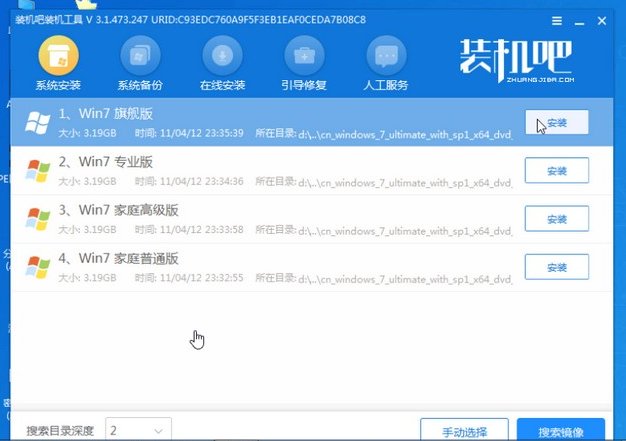Click directory path in Win7 家庭高级版 row
The width and height of the screenshot is (626, 441).
[x=405, y=231]
